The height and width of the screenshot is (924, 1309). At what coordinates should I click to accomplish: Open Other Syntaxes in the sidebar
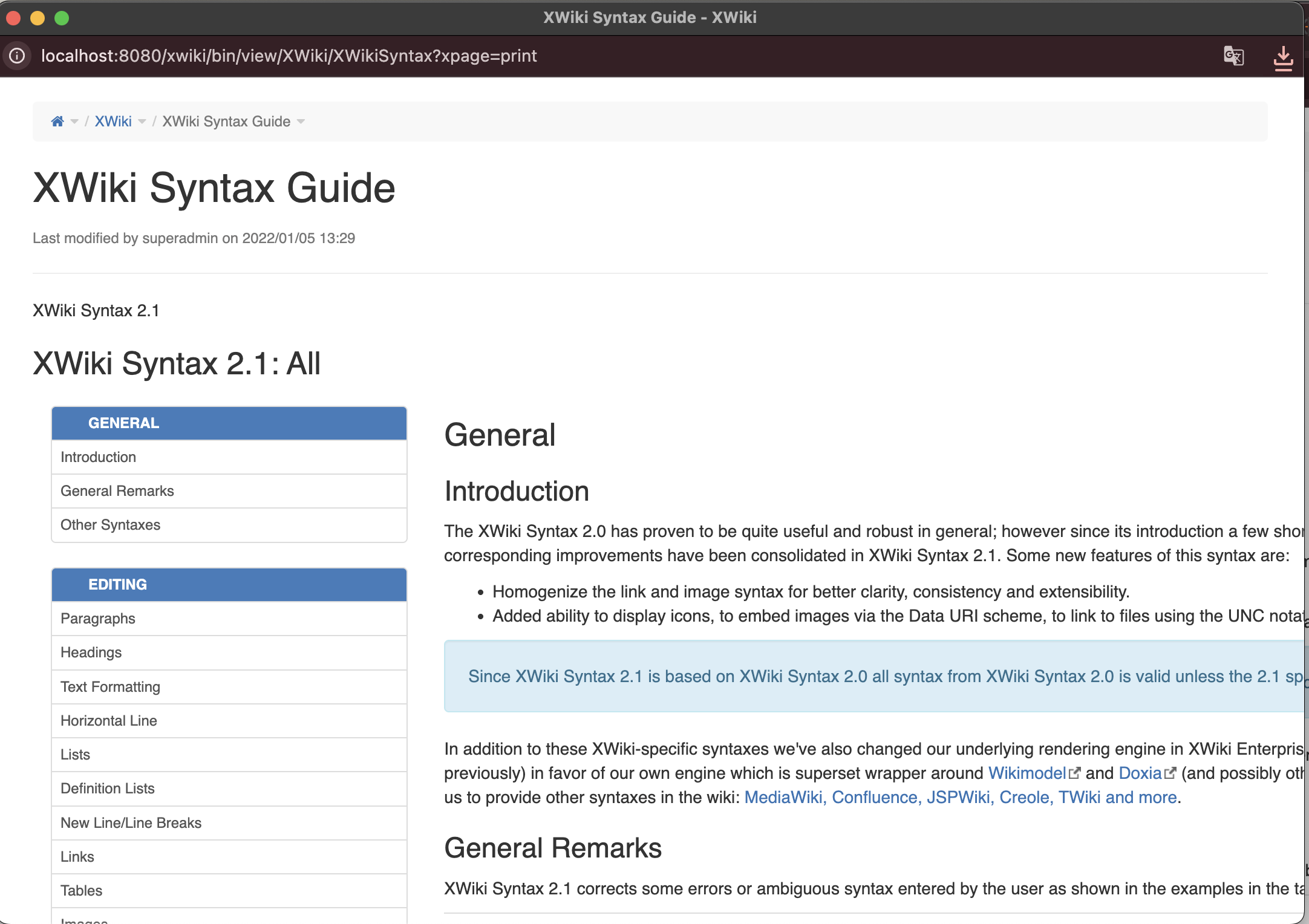110,525
